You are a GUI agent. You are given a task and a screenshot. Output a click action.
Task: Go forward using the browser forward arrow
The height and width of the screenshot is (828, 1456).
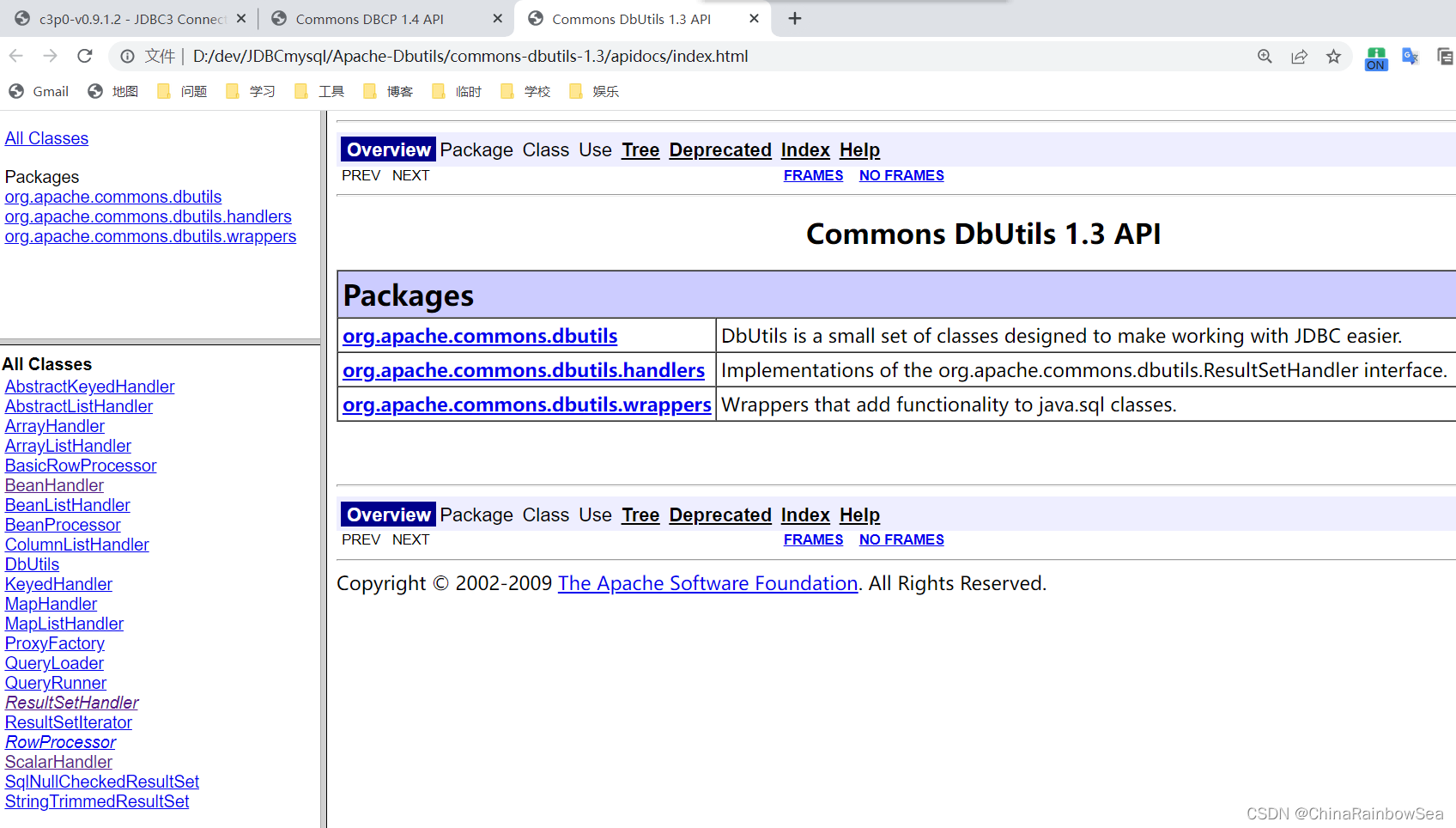[x=50, y=56]
